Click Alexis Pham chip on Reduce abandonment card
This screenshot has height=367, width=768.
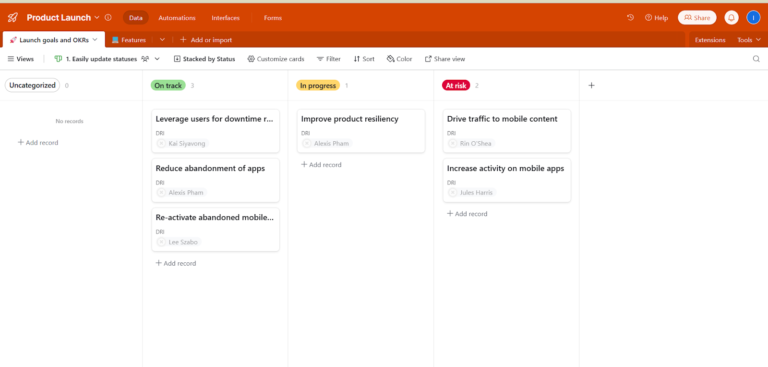[181, 193]
